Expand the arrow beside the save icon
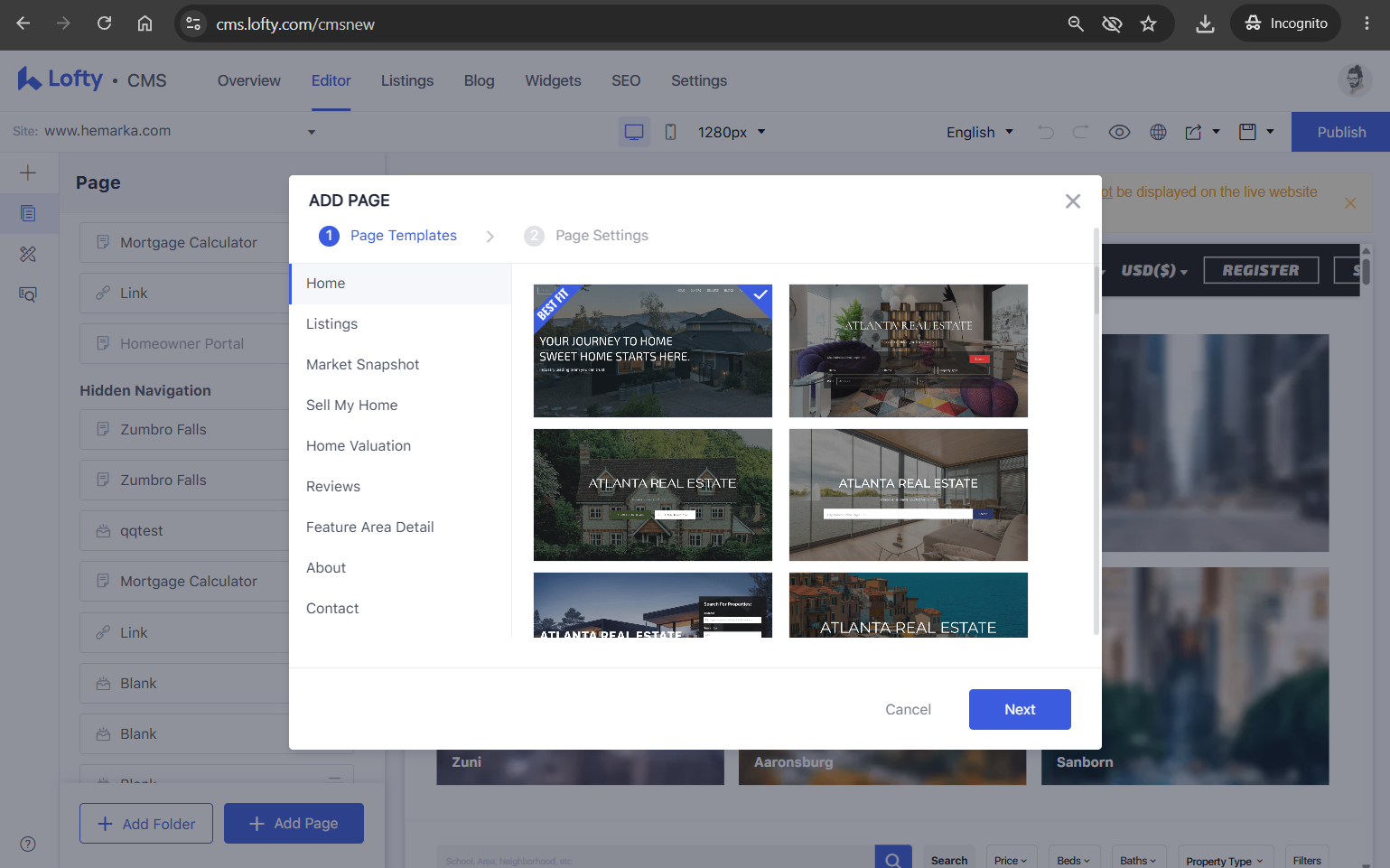Viewport: 1390px width, 868px height. [x=1270, y=132]
